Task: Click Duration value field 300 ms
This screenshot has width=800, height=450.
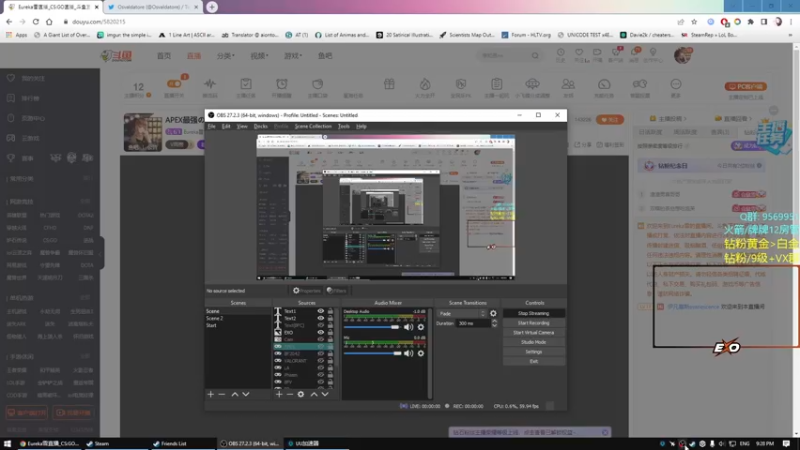Action: (473, 323)
